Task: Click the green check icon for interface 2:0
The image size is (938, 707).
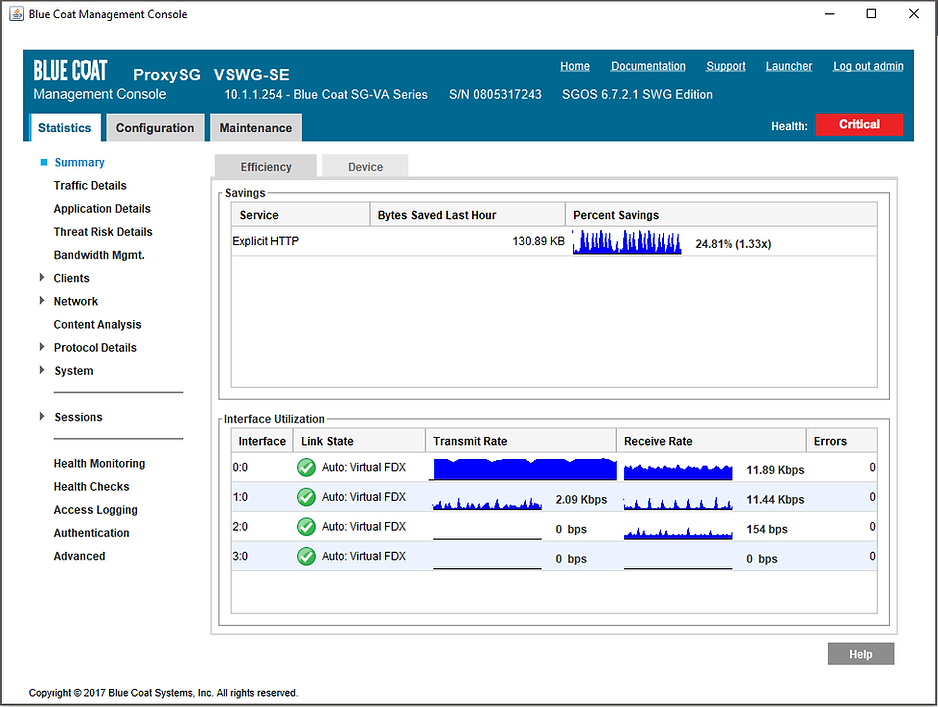Action: 306,527
